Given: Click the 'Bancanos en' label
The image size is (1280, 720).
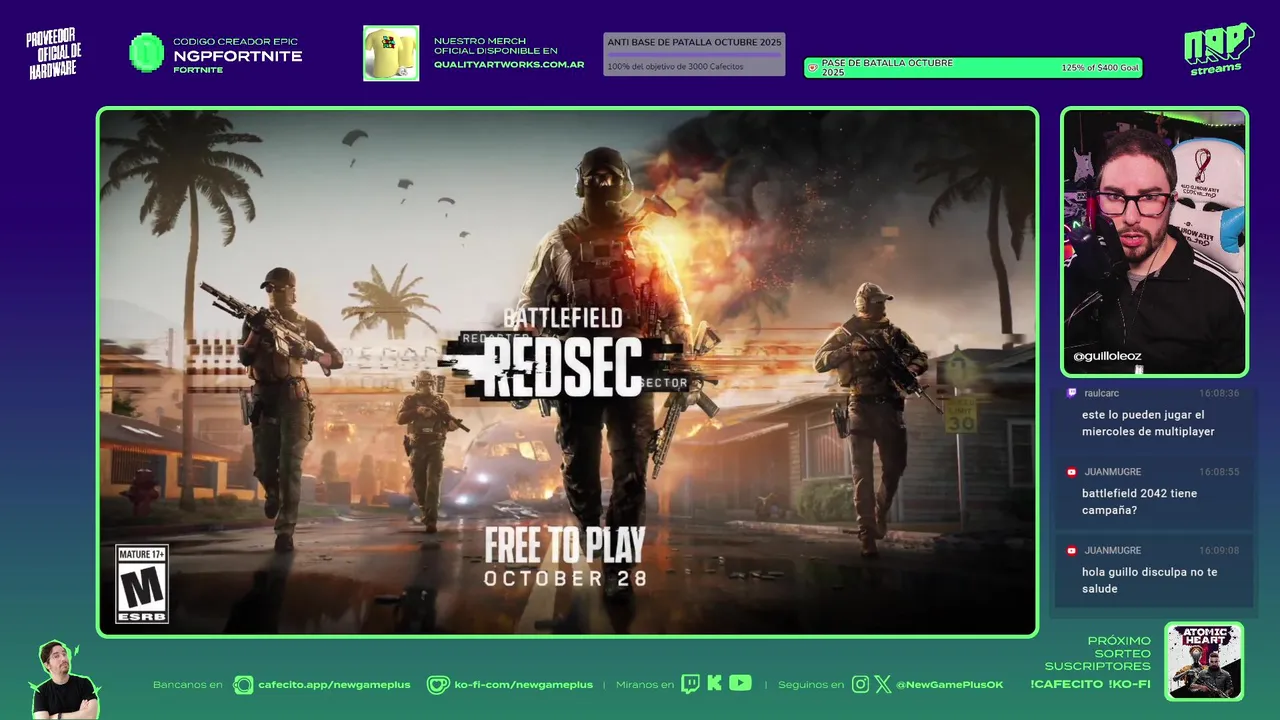Looking at the screenshot, I should point(188,685).
